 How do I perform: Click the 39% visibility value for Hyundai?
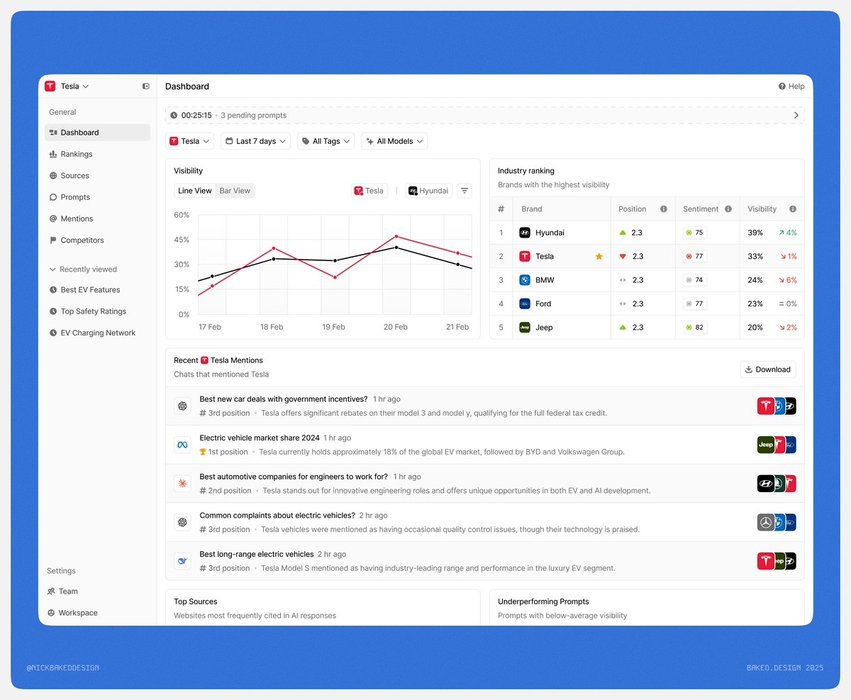click(x=755, y=233)
